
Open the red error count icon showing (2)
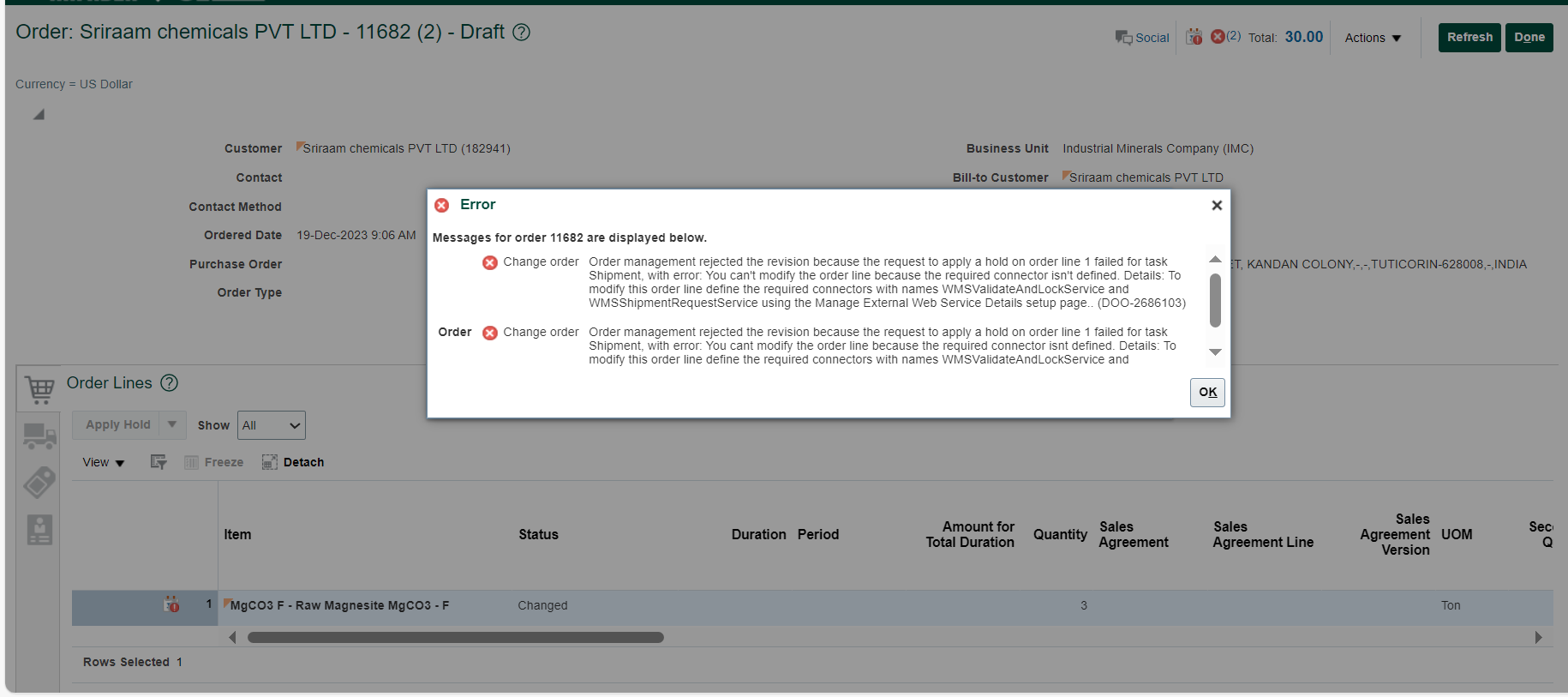click(x=1218, y=37)
